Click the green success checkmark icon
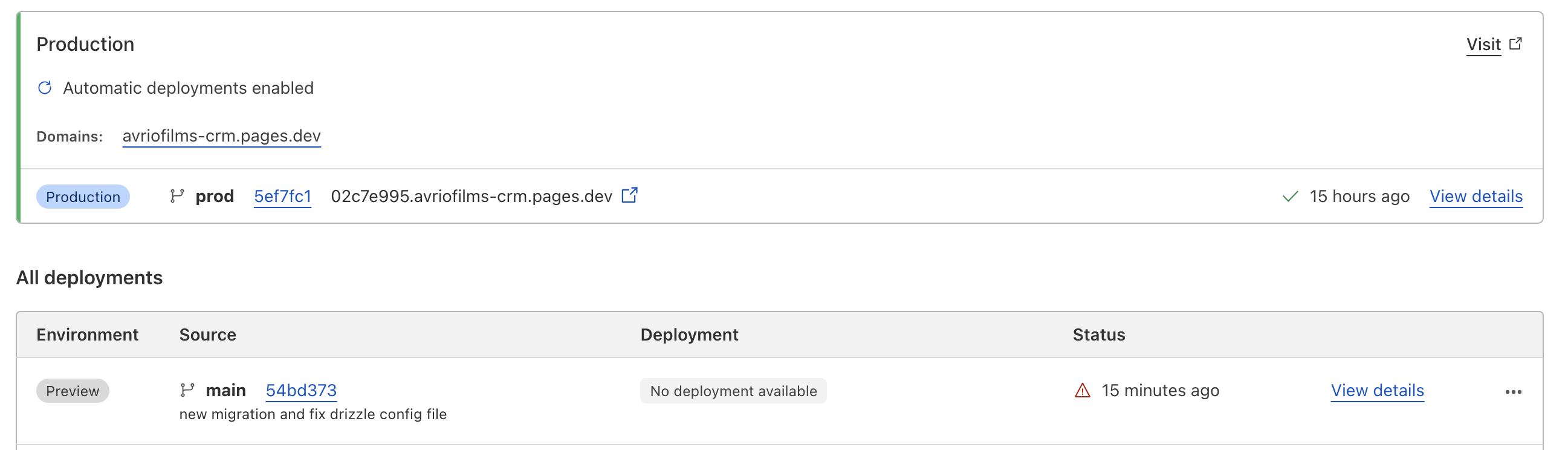The image size is (1568, 450). pyautogui.click(x=1290, y=197)
